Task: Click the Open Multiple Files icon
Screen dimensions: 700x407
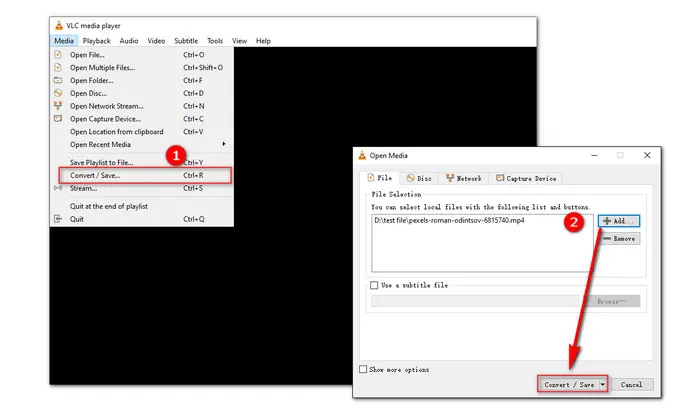Action: coord(58,67)
